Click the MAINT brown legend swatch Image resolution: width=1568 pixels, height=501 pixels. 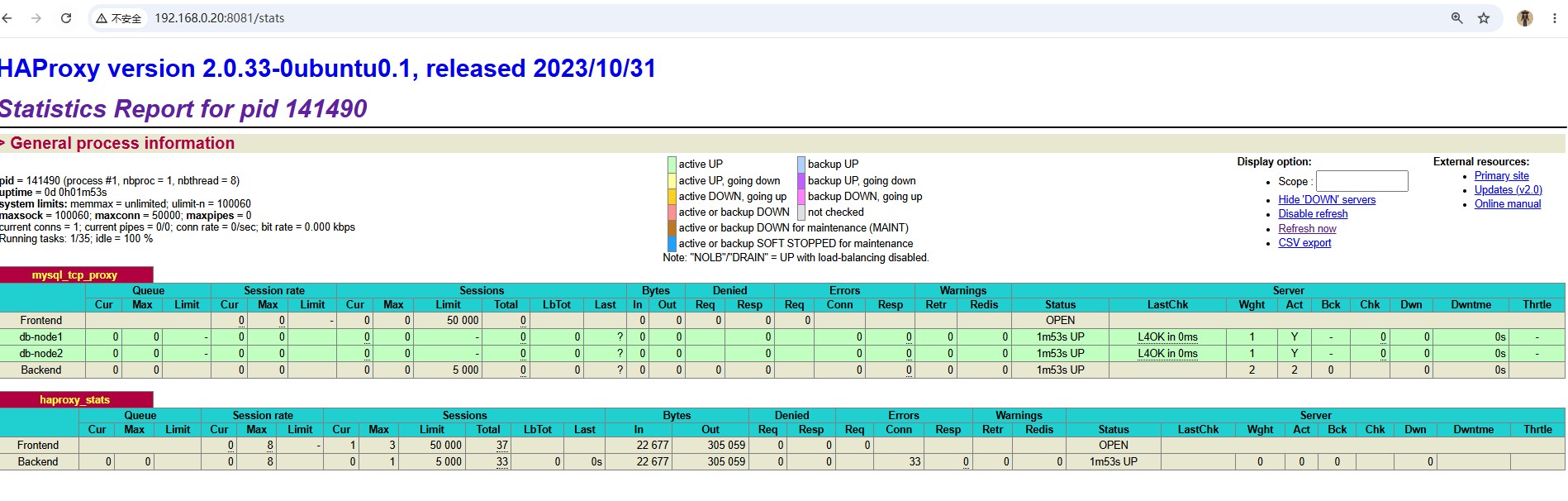pos(672,227)
